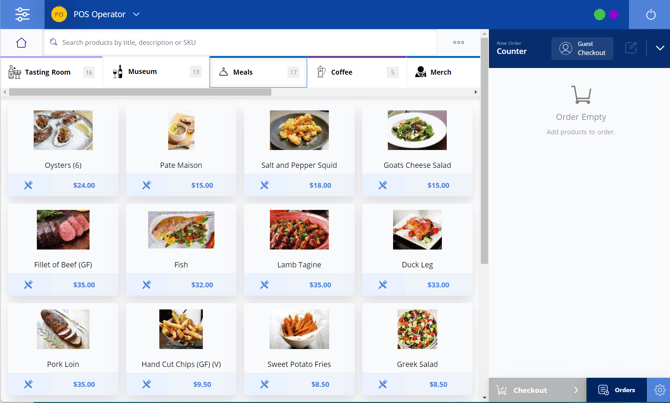Image resolution: width=670 pixels, height=403 pixels.
Task: Open the edit order note icon
Action: point(631,48)
